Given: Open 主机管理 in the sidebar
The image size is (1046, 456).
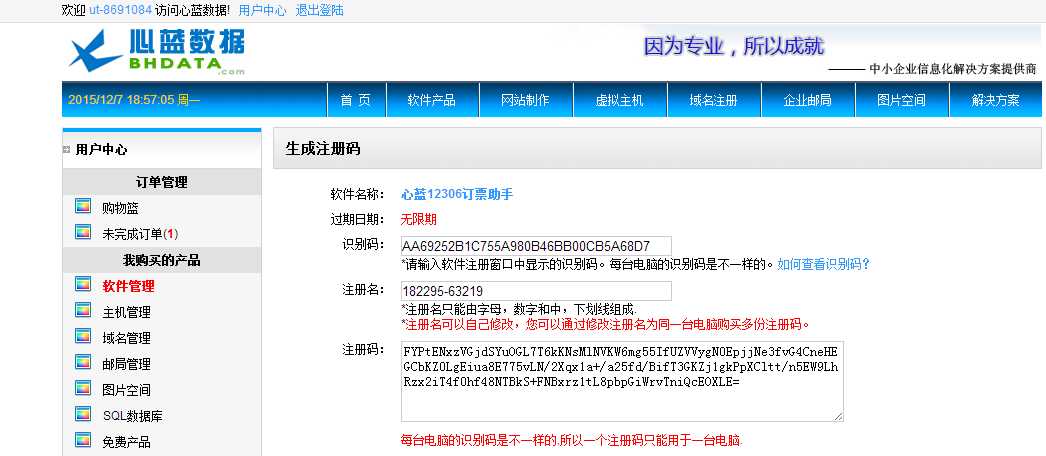Looking at the screenshot, I should tap(127, 312).
